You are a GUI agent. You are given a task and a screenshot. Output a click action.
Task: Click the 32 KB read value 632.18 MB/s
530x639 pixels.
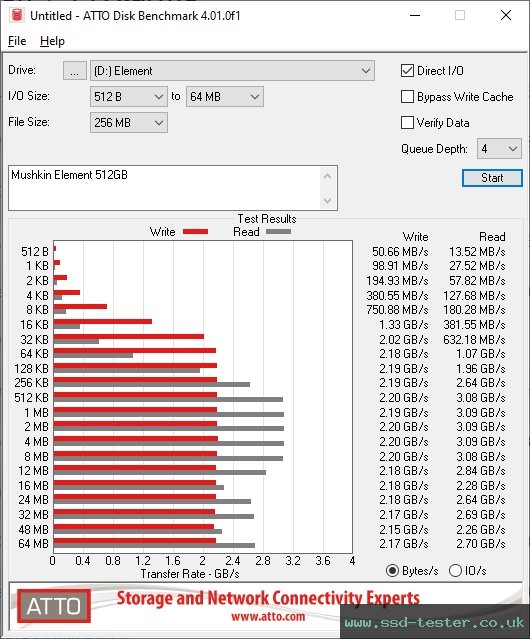coord(474,339)
